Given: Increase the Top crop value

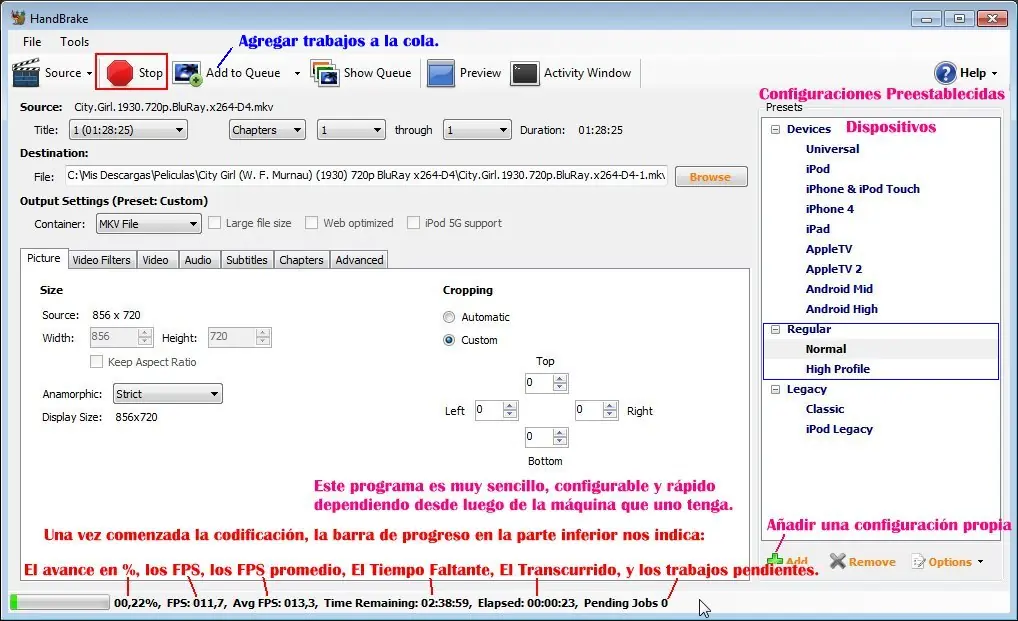Looking at the screenshot, I should 560,379.
